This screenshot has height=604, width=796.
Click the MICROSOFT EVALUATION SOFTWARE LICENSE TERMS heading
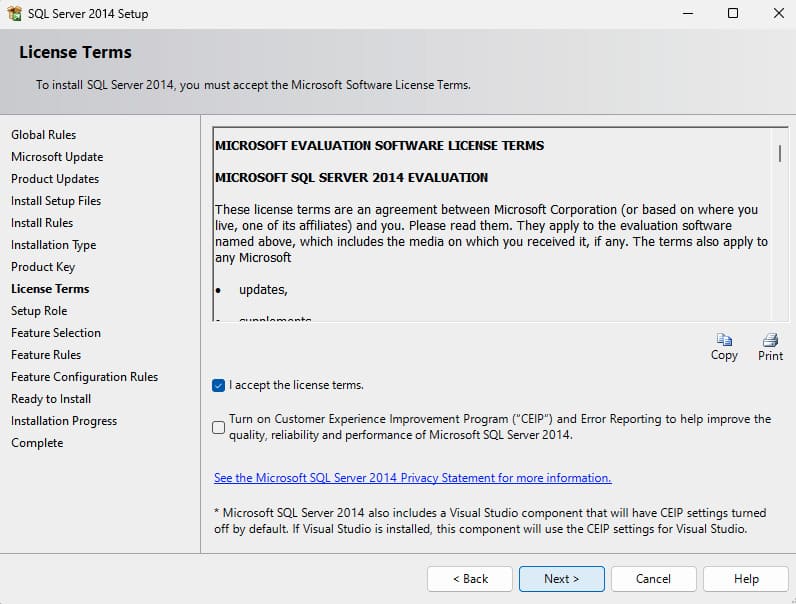(379, 146)
